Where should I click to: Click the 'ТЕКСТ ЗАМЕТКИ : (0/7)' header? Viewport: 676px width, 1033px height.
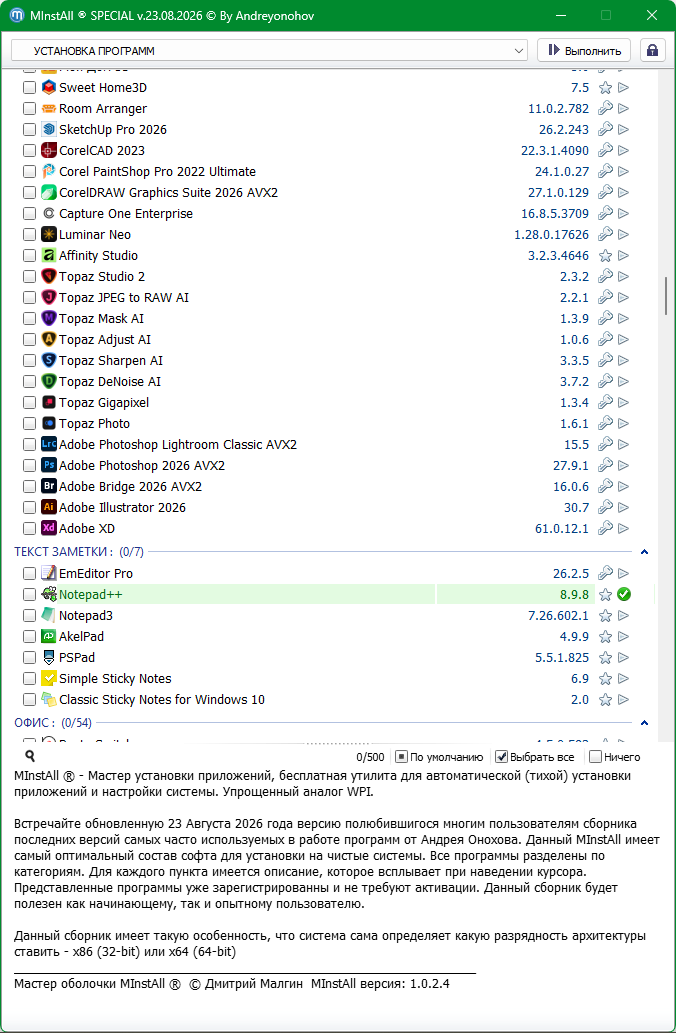(x=79, y=551)
